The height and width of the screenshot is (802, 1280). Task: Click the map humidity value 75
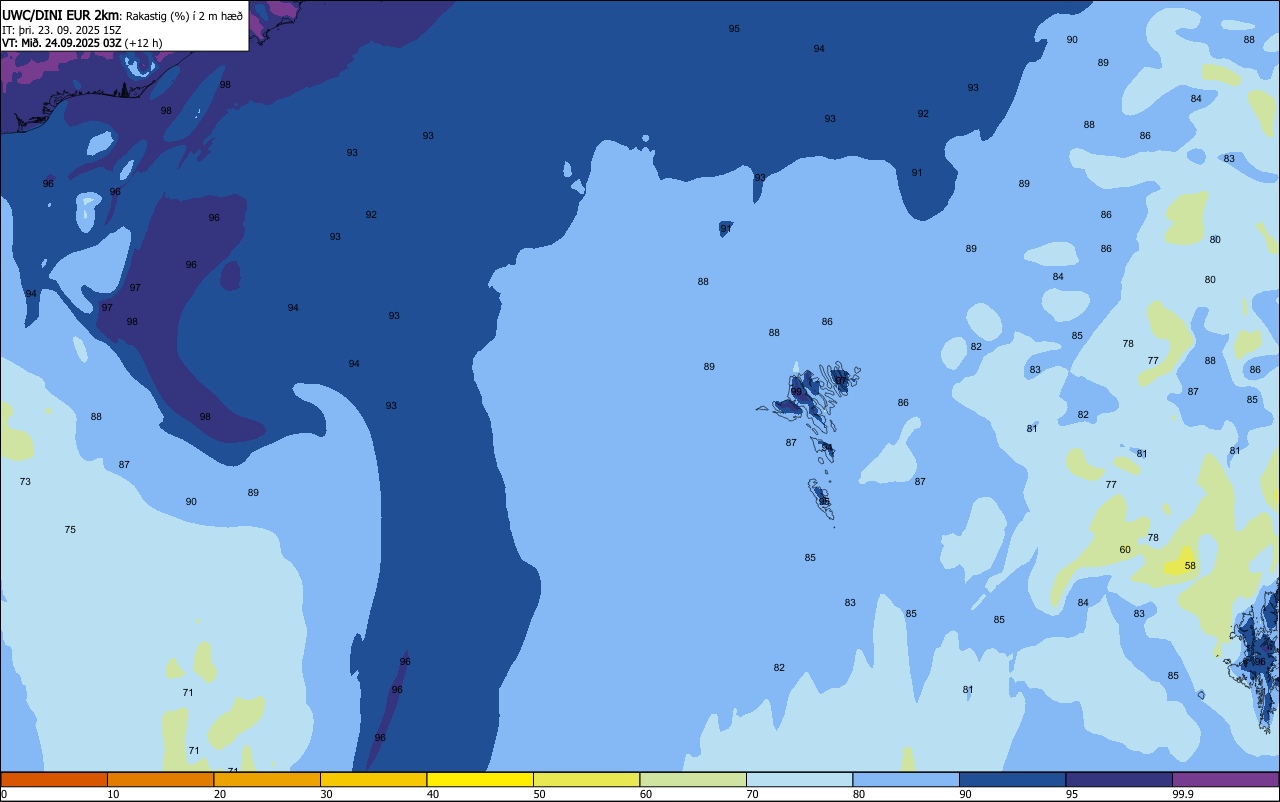coord(70,530)
